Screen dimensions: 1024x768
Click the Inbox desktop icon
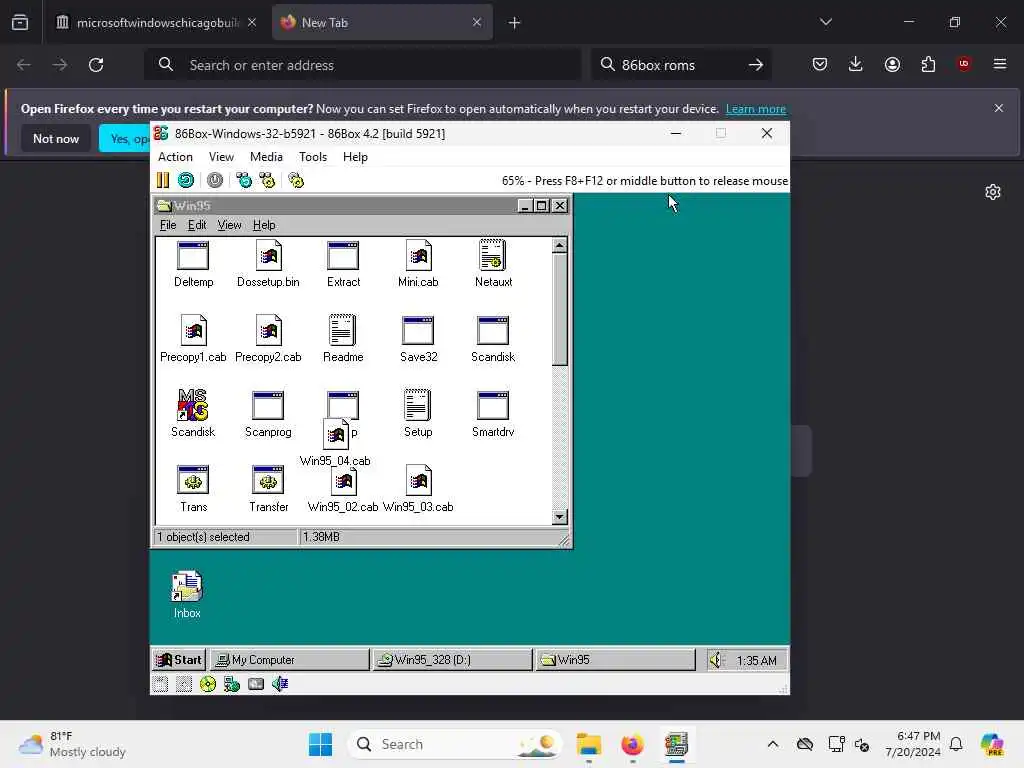(x=187, y=595)
